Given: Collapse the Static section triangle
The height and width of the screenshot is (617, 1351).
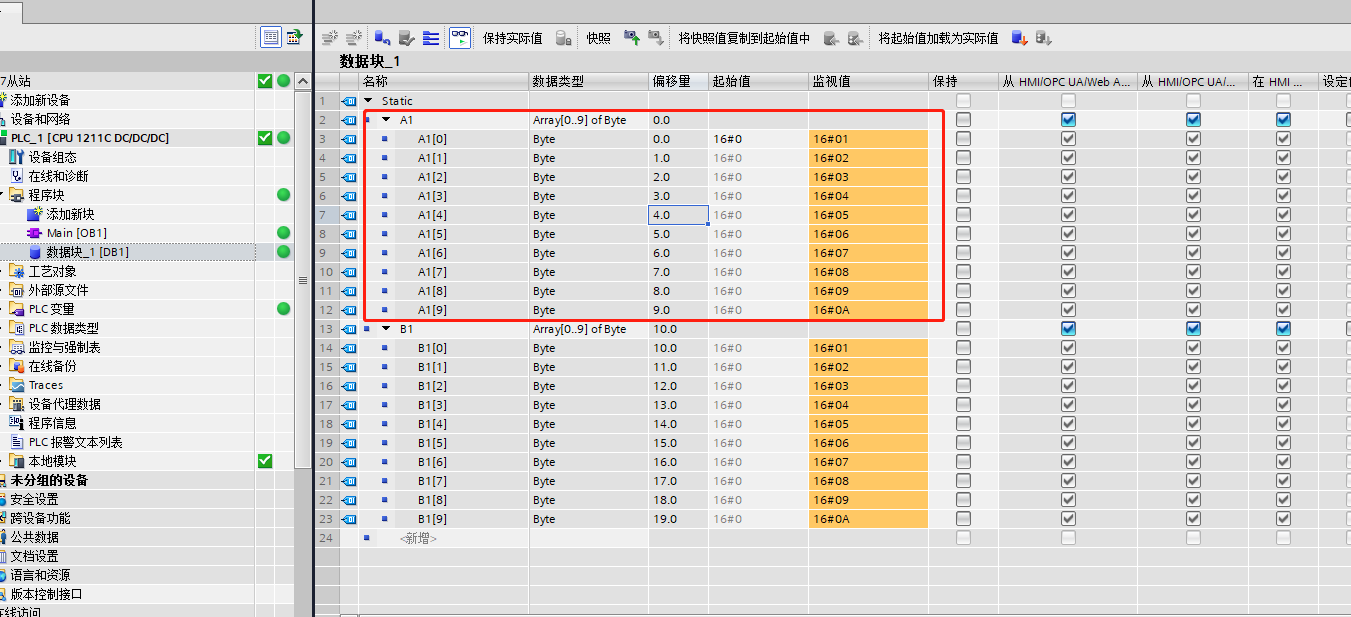Looking at the screenshot, I should pyautogui.click(x=368, y=101).
